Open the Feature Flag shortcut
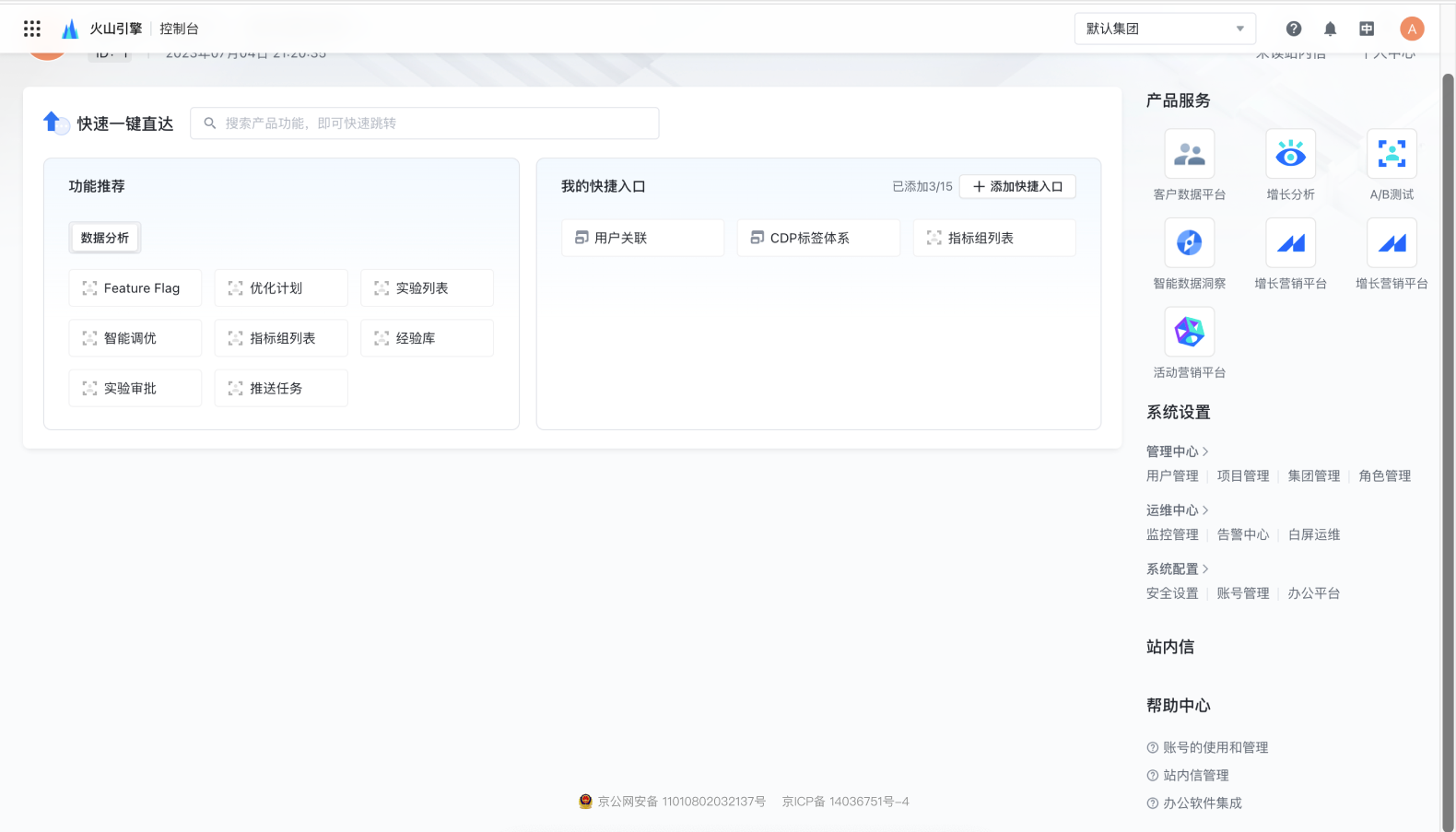Viewport: 1456px width, 832px height. coord(135,288)
